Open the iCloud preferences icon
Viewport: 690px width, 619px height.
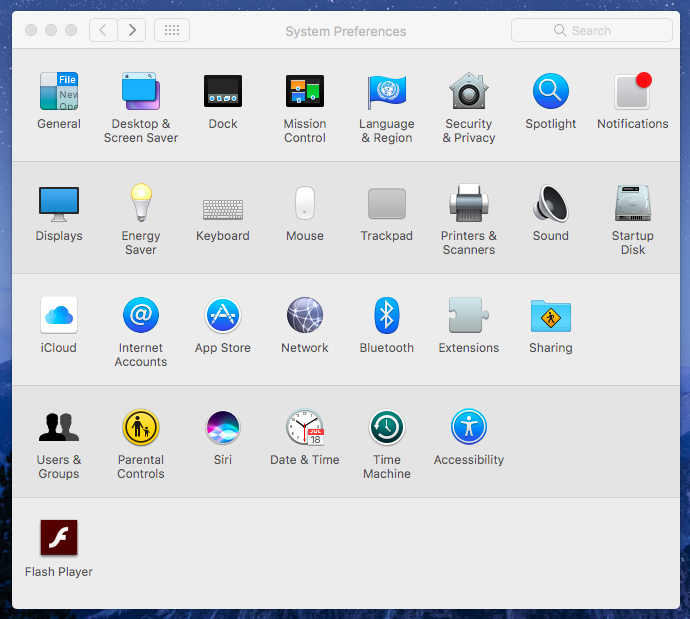coord(59,315)
